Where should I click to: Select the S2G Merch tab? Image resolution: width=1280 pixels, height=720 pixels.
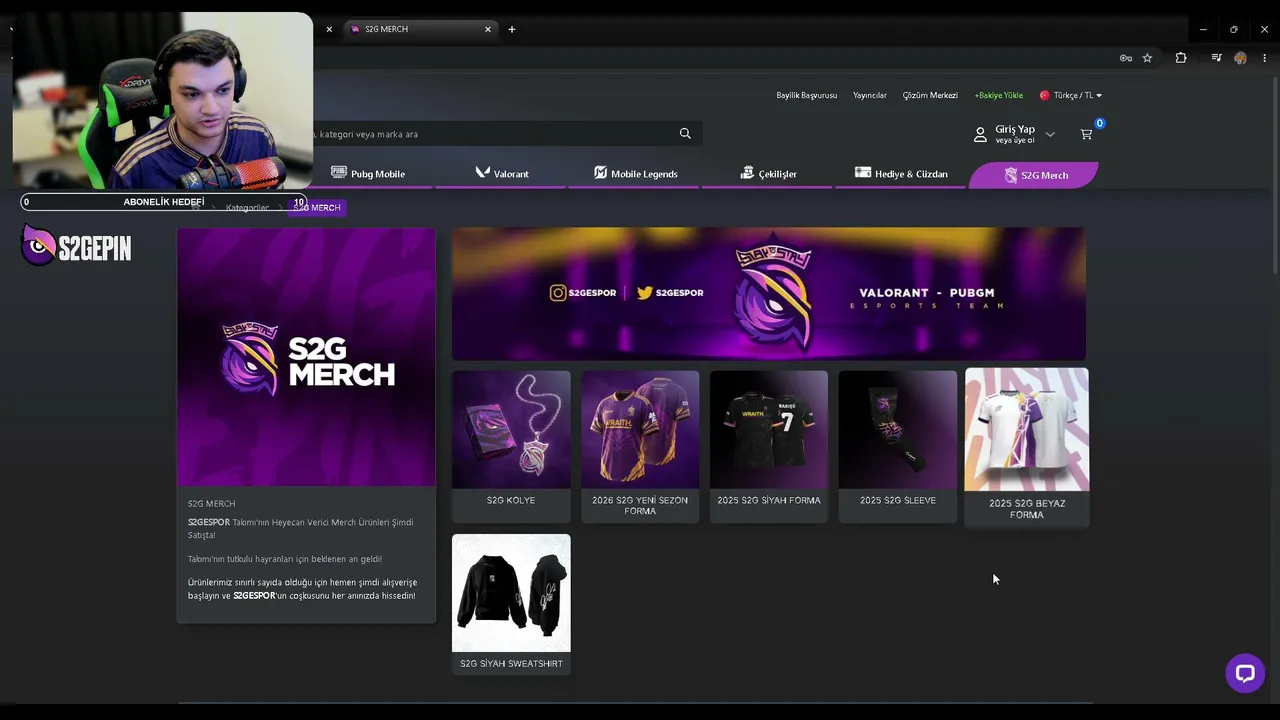1034,175
